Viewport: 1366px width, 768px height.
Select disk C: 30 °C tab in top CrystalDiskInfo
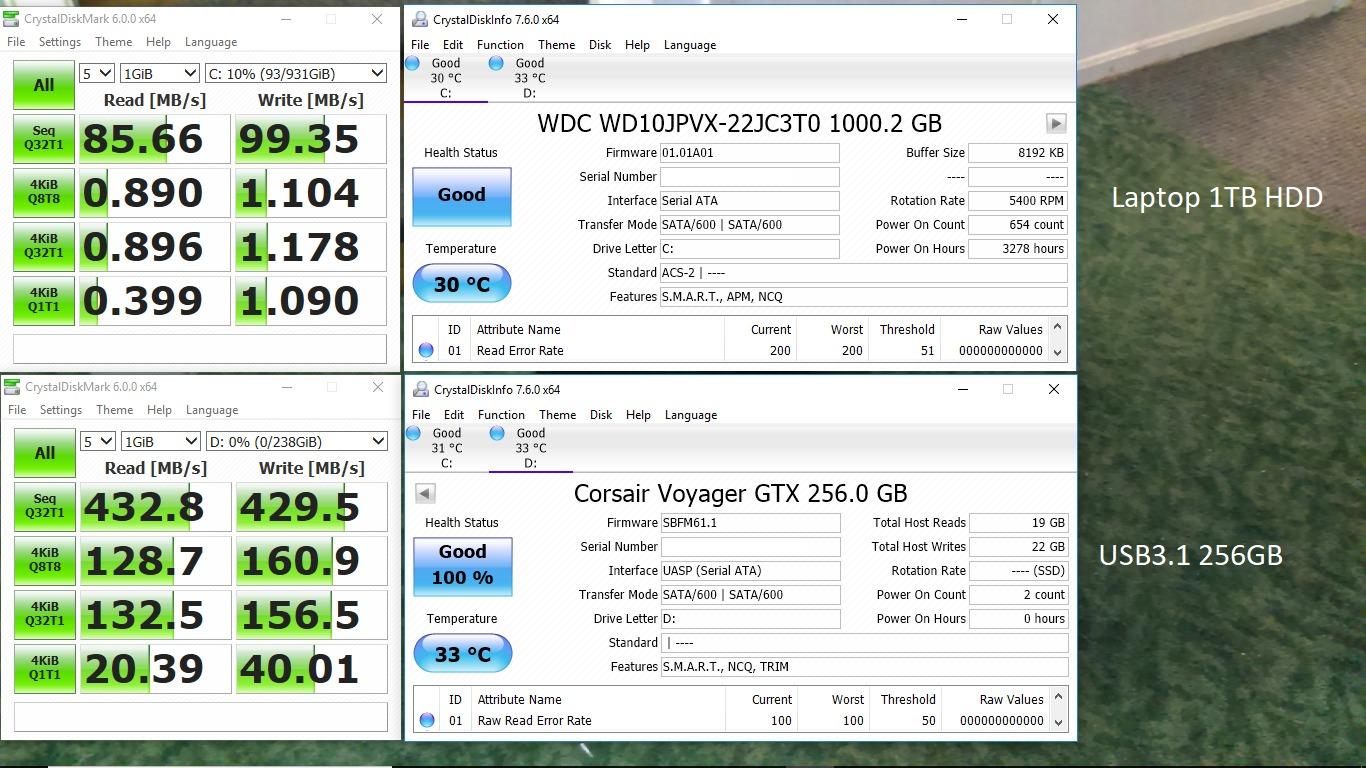(x=445, y=78)
